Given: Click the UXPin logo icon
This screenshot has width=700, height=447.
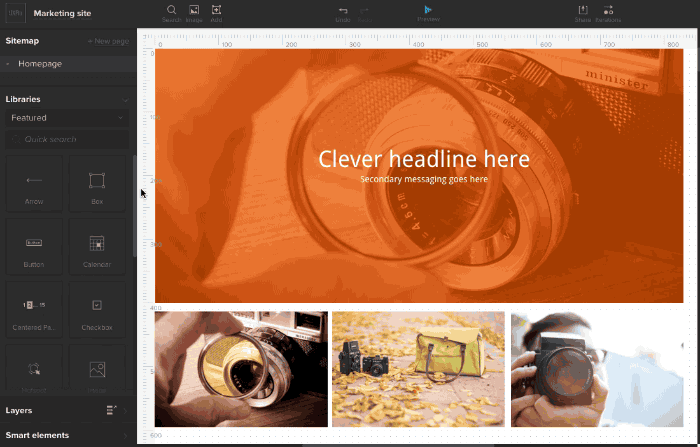Looking at the screenshot, I should pos(16,13).
